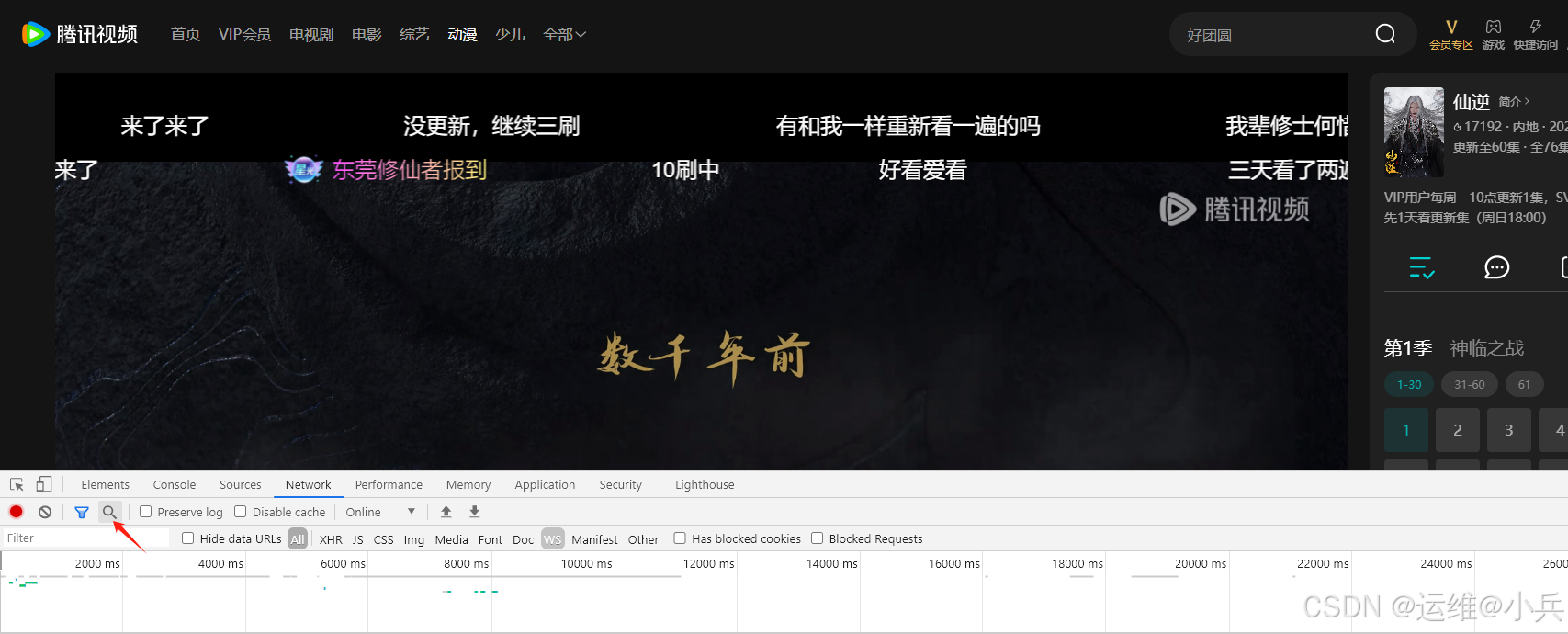The width and height of the screenshot is (1568, 634).
Task: Play episode 2
Action: (x=1458, y=430)
